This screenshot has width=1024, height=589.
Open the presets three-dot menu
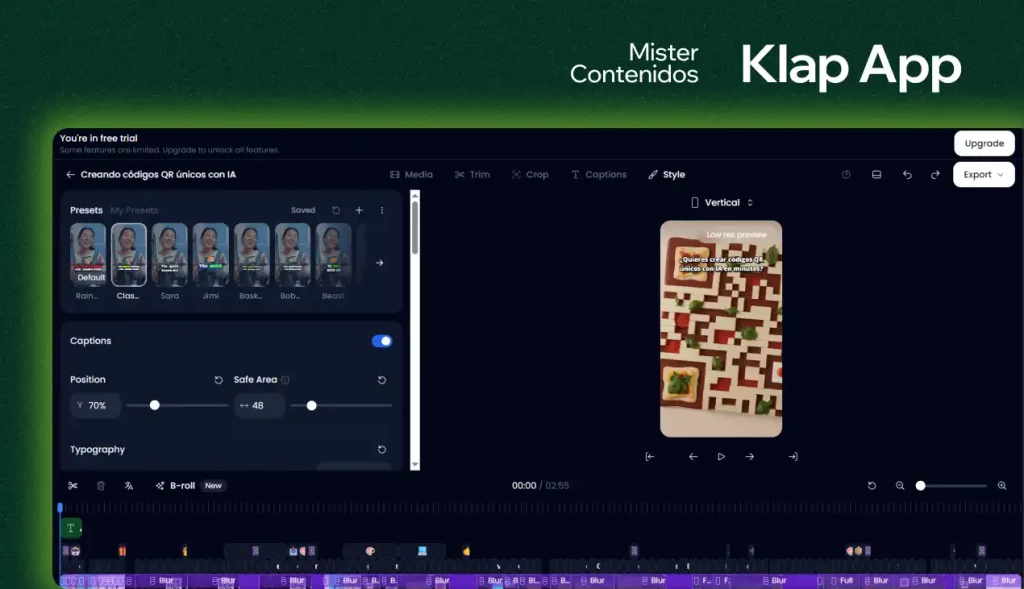tap(381, 210)
